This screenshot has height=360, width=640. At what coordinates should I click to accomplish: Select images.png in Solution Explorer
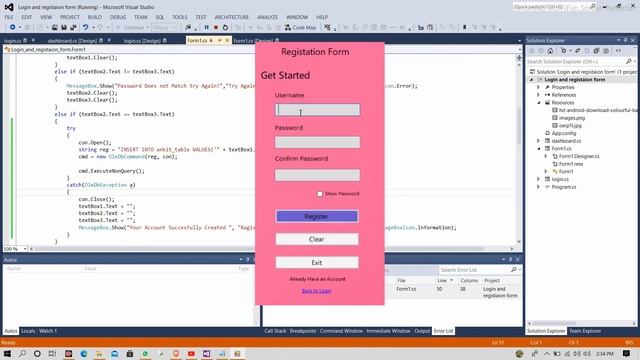coord(572,118)
